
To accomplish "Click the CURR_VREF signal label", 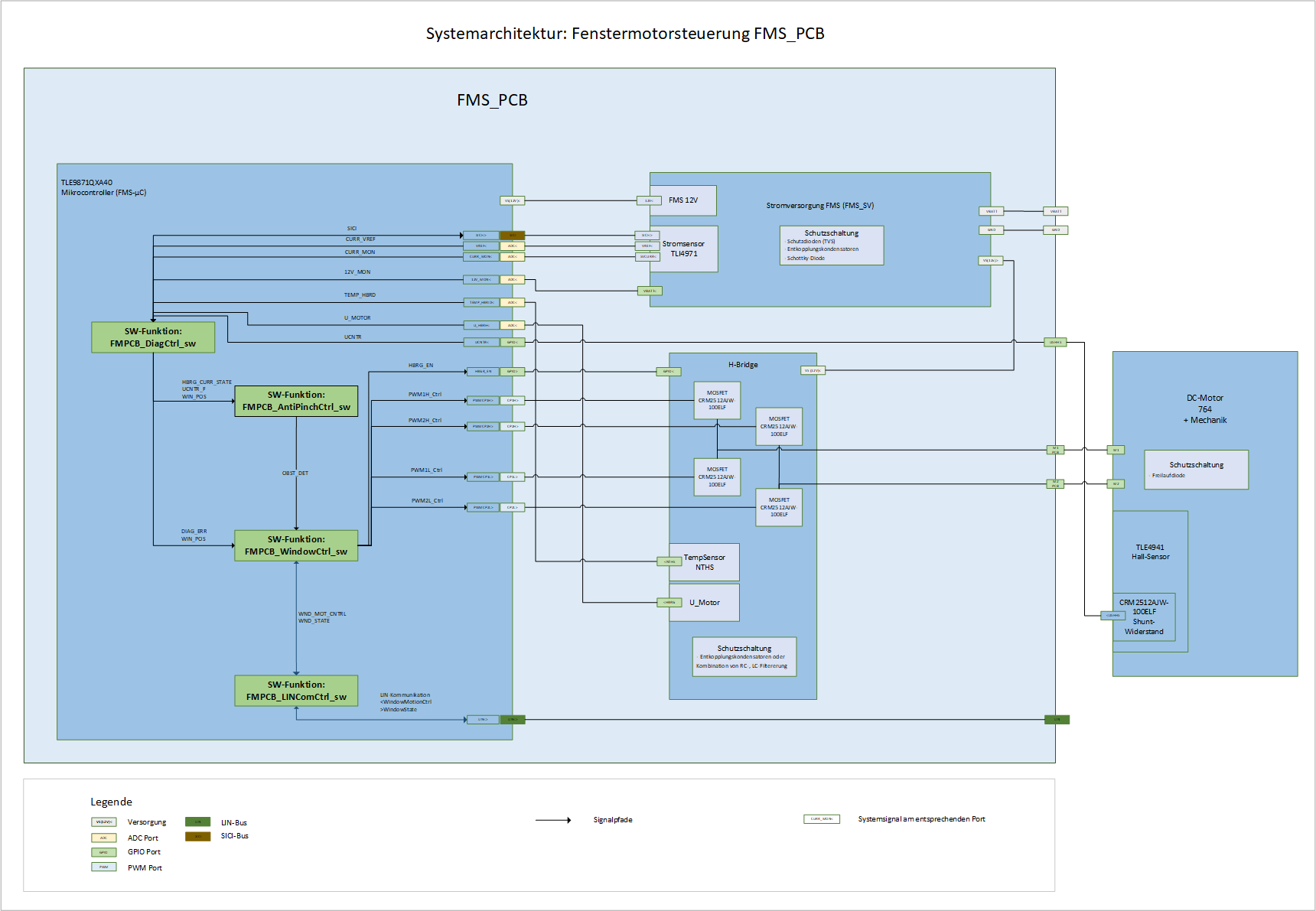I will (360, 239).
